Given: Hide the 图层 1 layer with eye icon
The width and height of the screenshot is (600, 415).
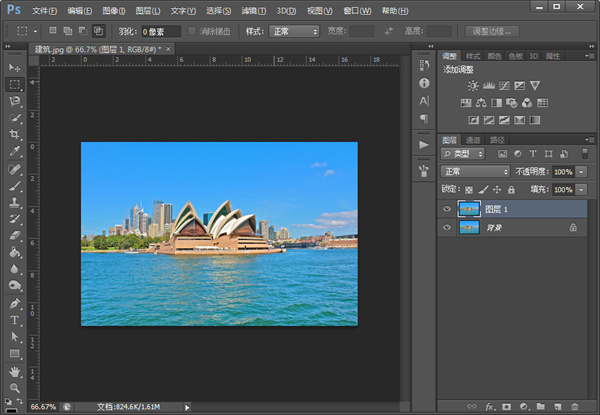Looking at the screenshot, I should click(446, 209).
